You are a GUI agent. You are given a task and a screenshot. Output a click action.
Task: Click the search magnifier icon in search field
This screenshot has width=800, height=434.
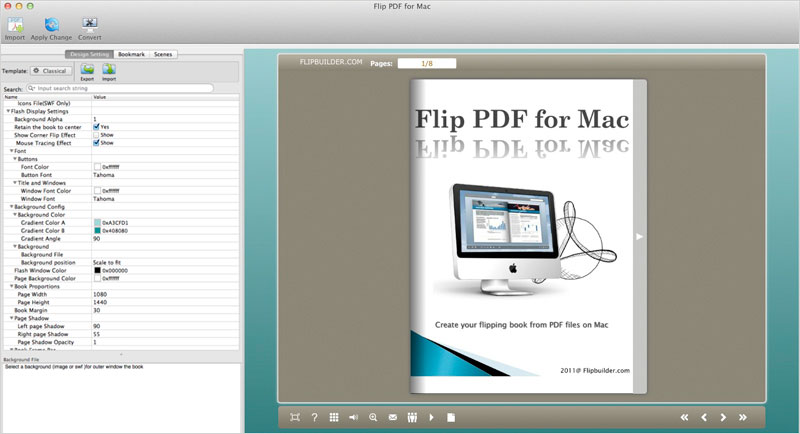[x=32, y=88]
